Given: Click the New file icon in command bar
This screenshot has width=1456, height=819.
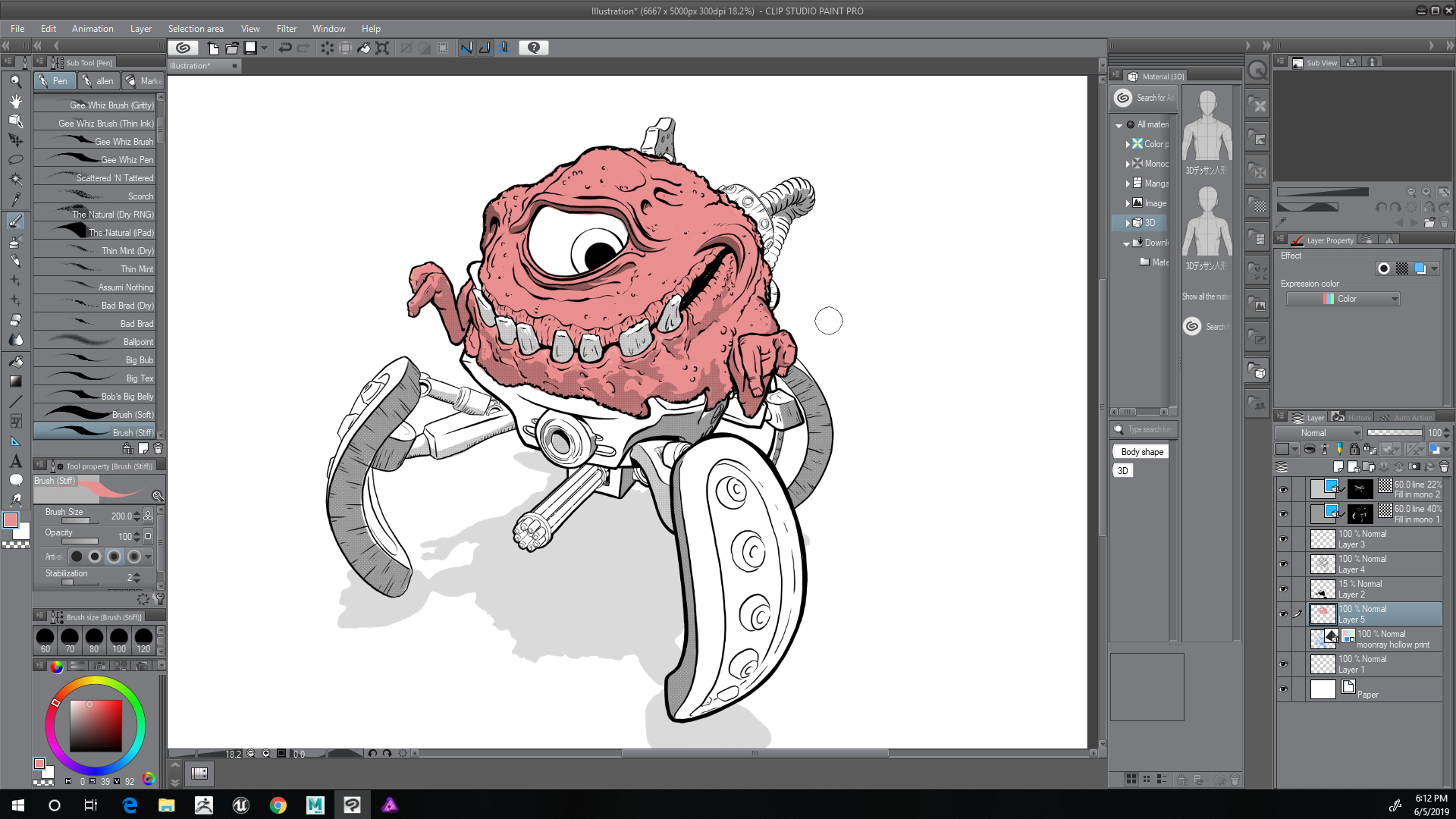Looking at the screenshot, I should pos(213,48).
